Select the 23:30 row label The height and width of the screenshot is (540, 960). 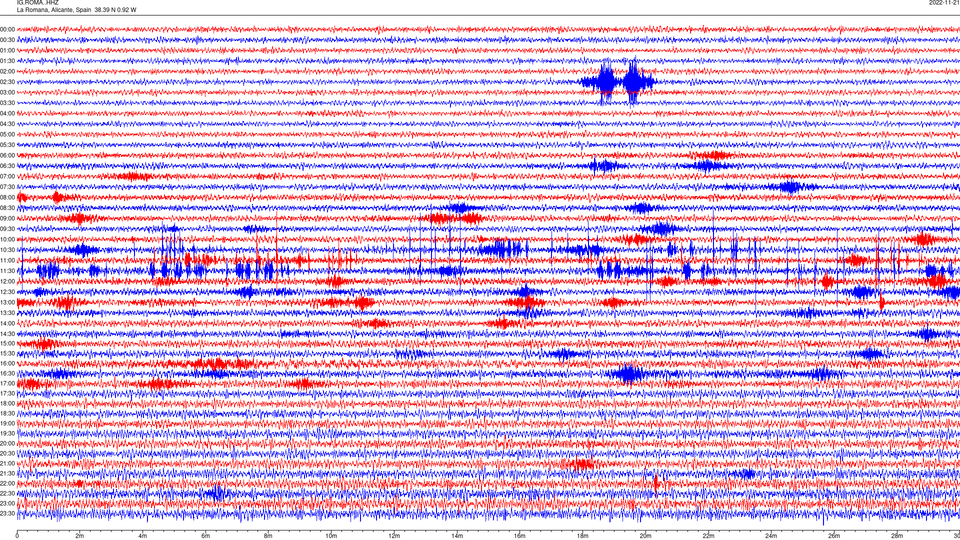[x=7, y=513]
